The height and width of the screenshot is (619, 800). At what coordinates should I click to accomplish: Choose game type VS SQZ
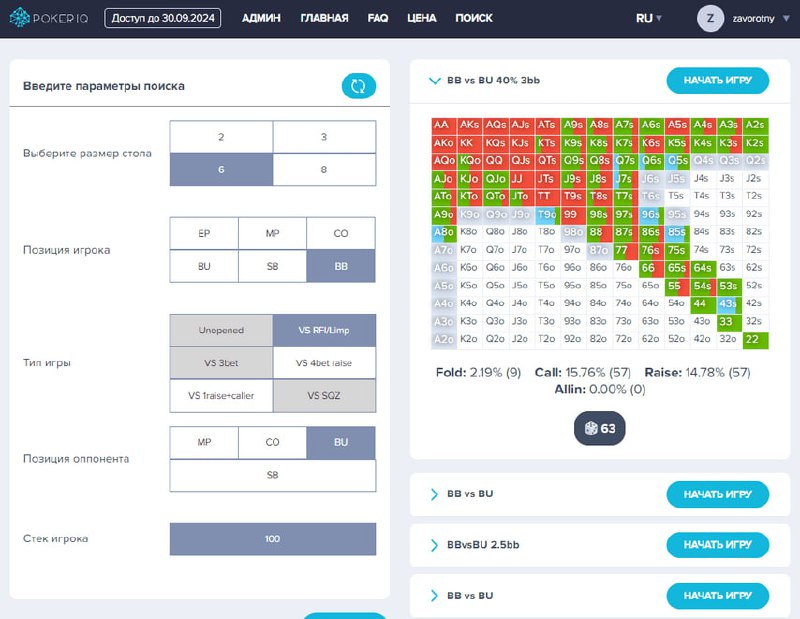pos(324,395)
